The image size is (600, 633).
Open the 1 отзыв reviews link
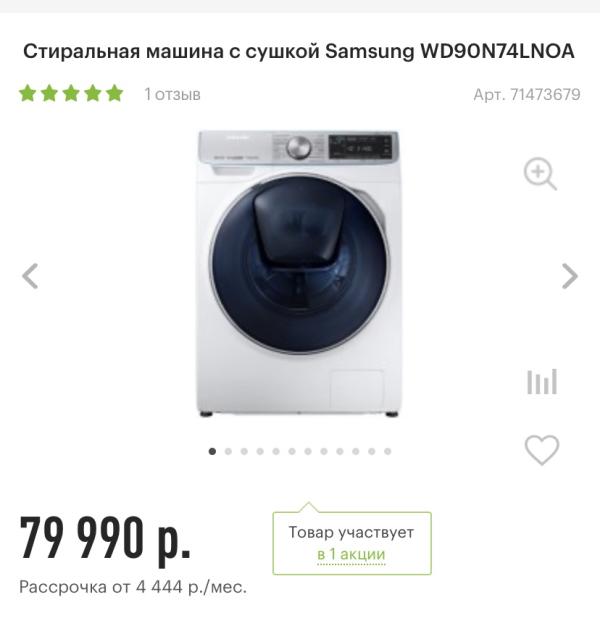(172, 94)
